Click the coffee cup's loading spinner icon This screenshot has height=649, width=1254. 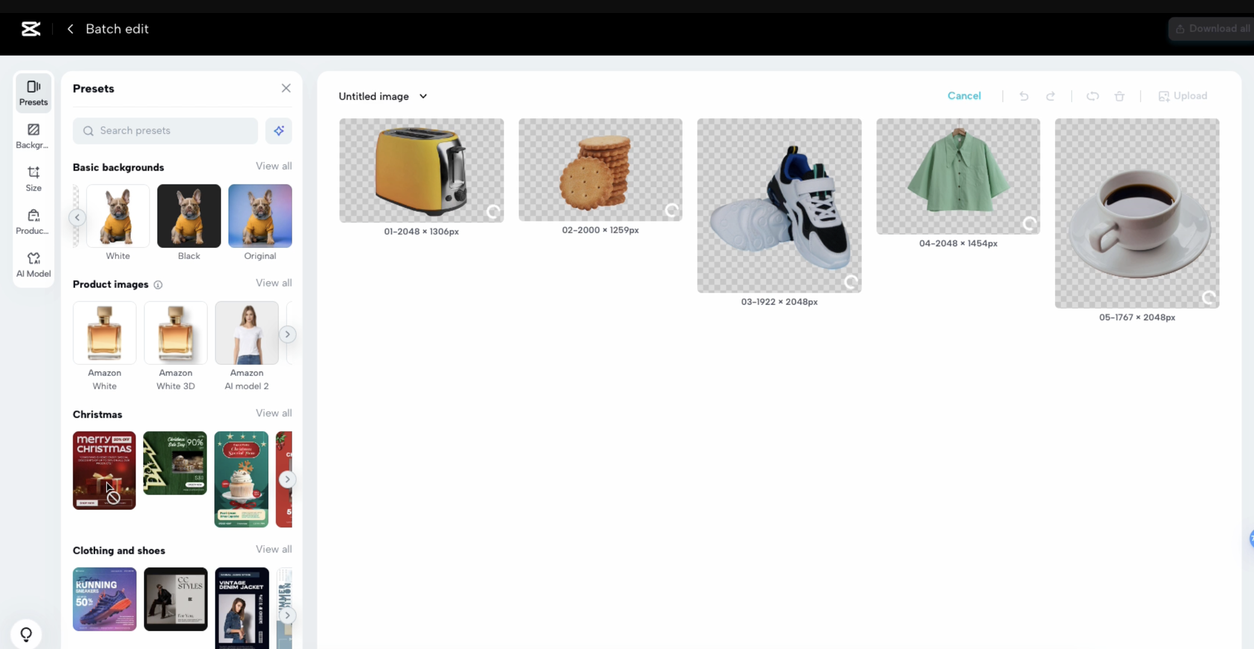pos(1209,298)
